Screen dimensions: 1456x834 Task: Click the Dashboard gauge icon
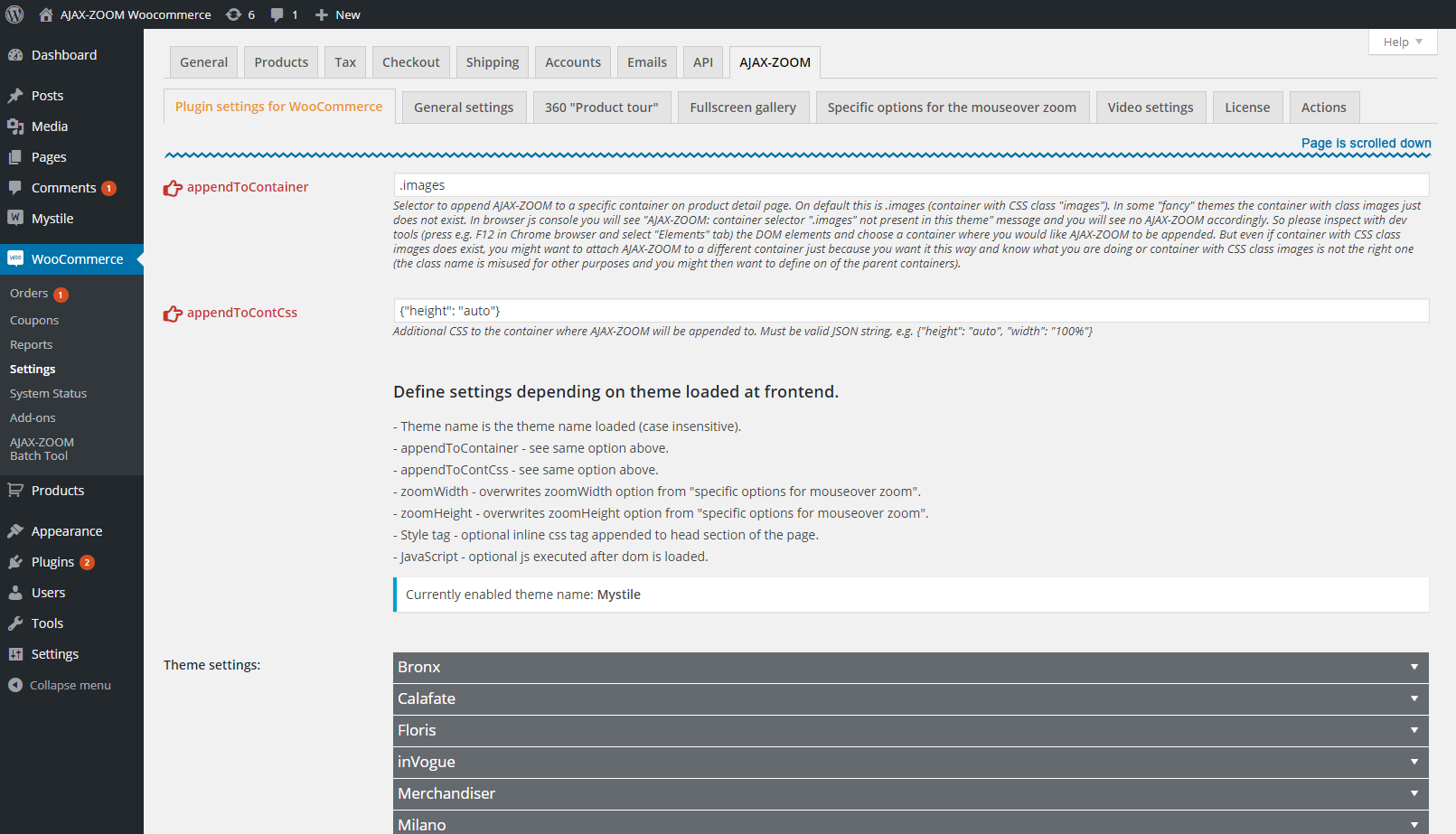click(15, 55)
